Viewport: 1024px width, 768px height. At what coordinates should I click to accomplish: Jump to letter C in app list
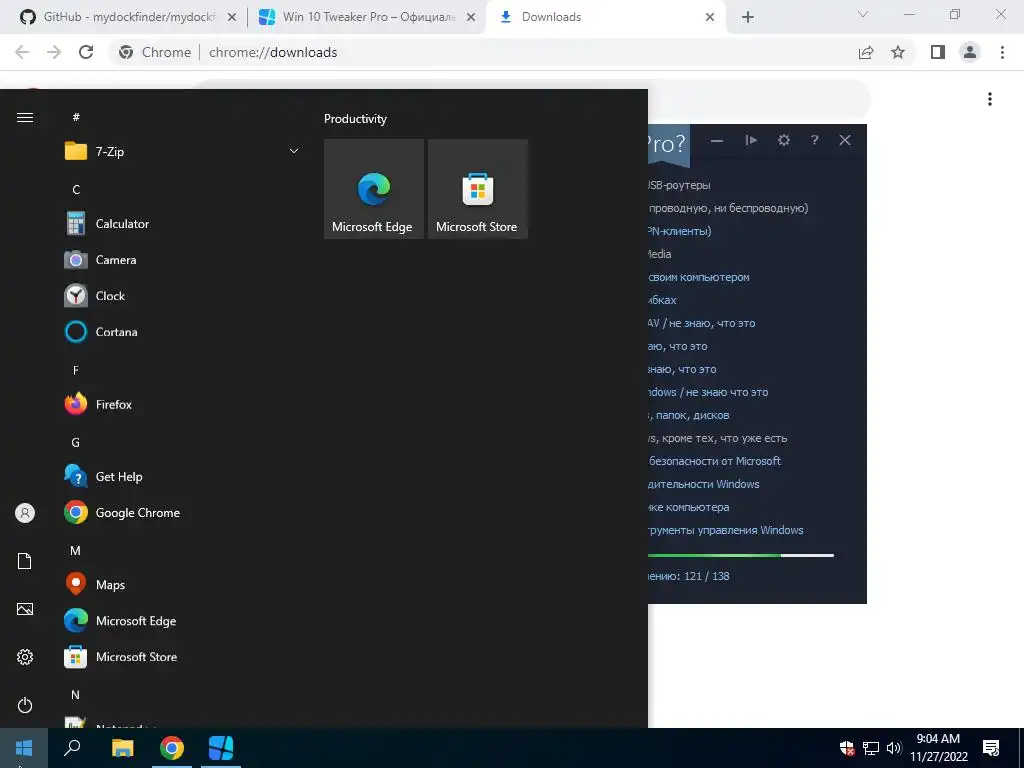pyautogui.click(x=76, y=189)
